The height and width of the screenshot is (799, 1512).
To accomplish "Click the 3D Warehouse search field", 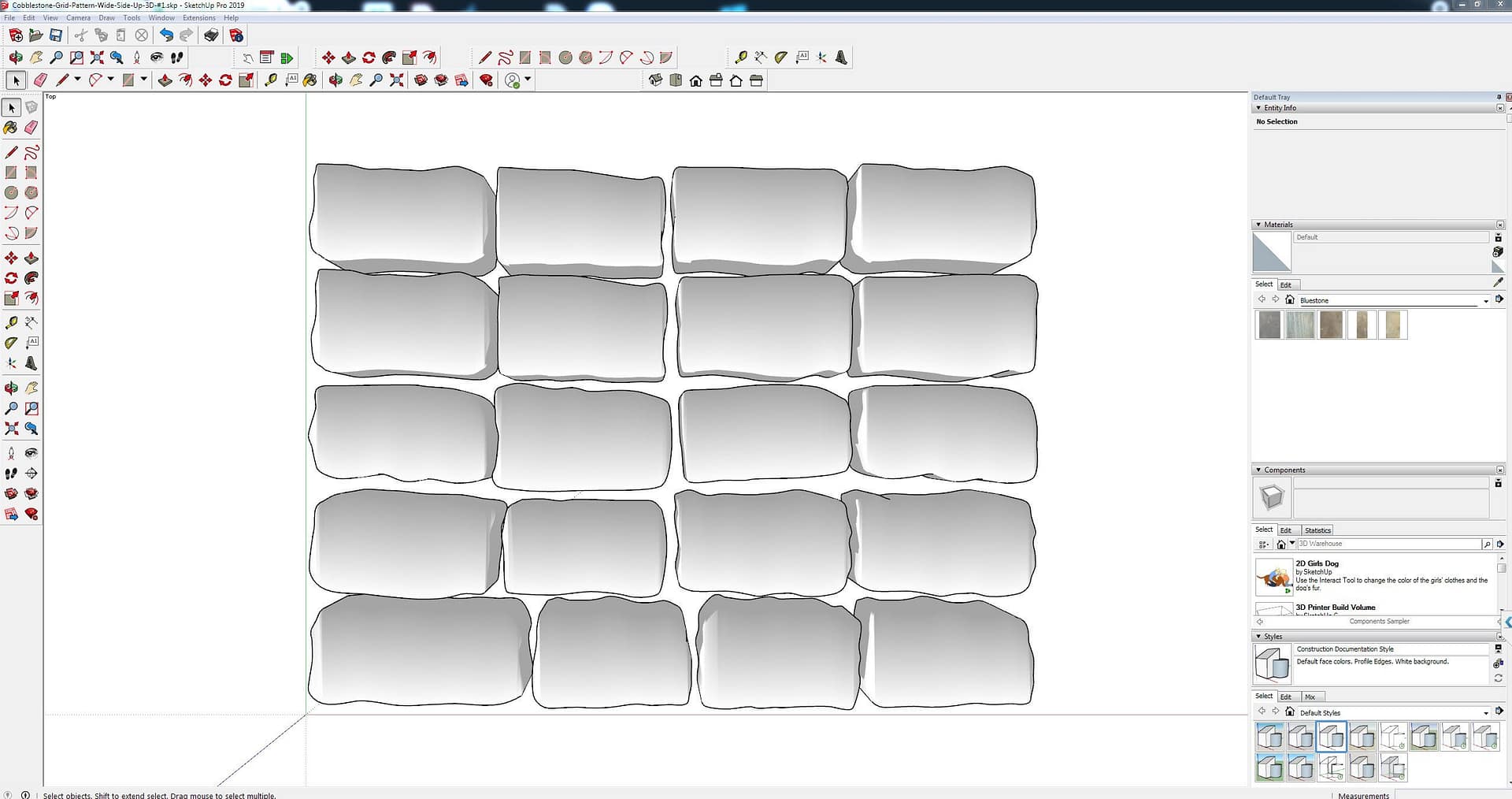I will click(1388, 544).
